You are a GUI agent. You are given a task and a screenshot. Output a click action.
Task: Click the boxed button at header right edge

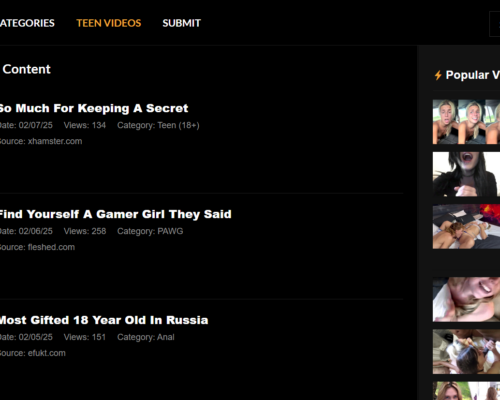point(495,24)
